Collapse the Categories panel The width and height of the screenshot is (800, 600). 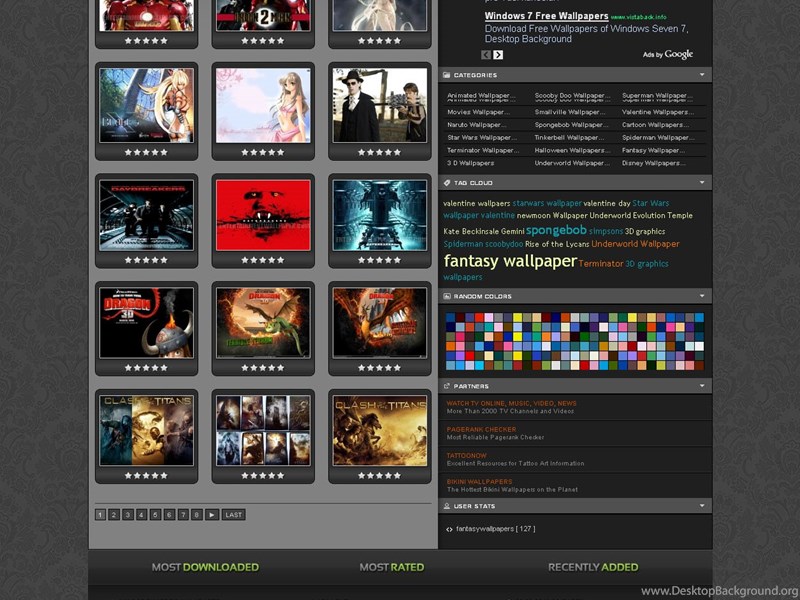(x=702, y=75)
